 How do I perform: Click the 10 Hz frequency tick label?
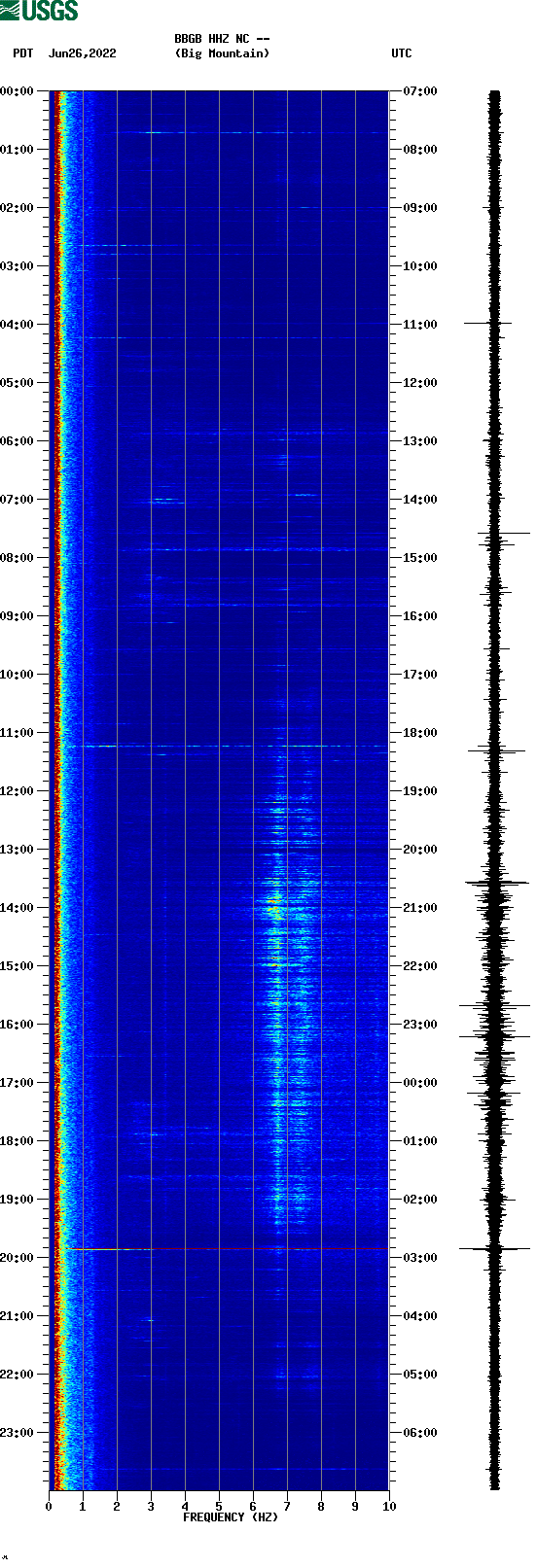389,1507
